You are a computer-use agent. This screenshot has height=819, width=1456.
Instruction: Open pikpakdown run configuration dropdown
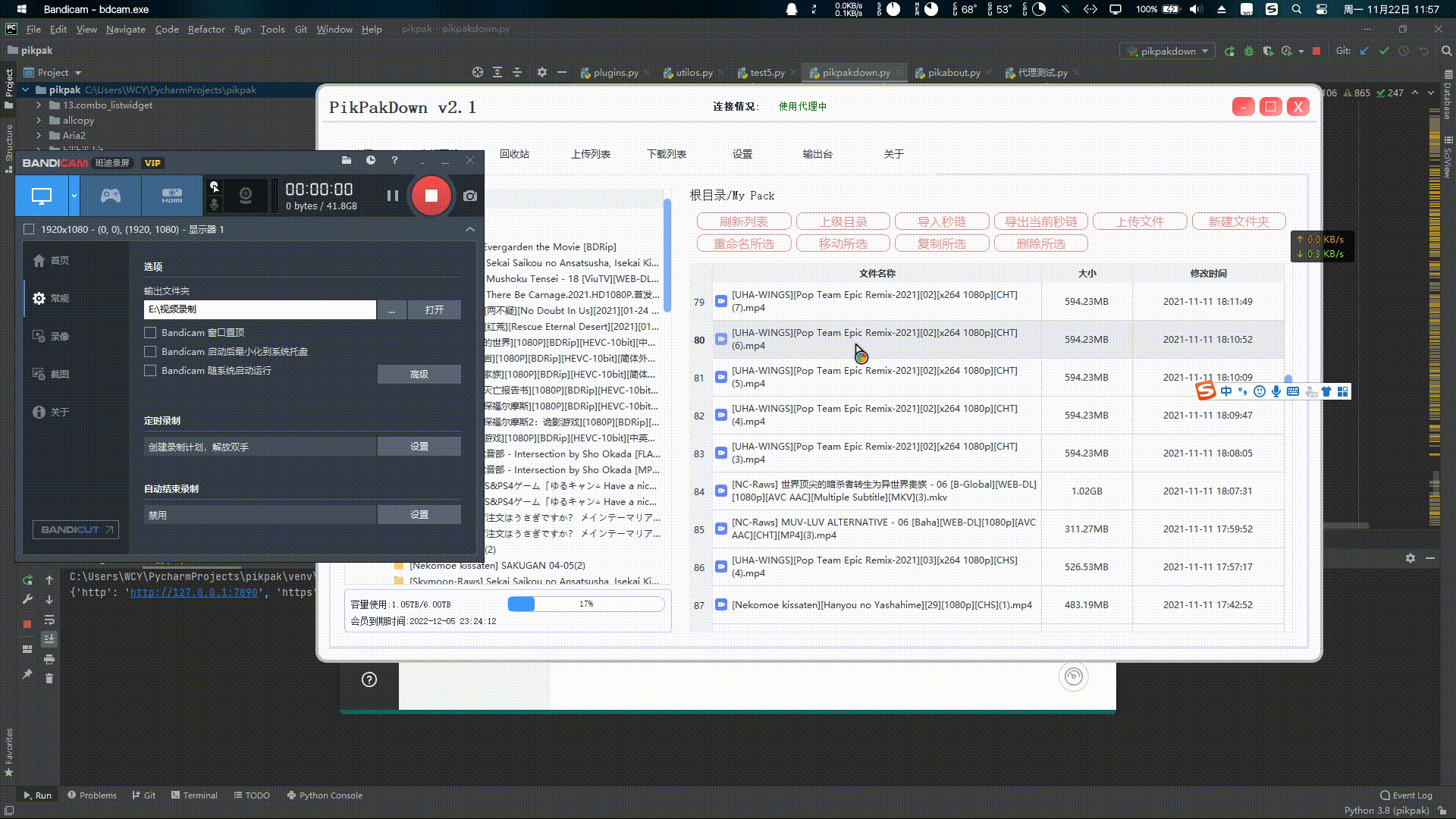pos(1168,51)
